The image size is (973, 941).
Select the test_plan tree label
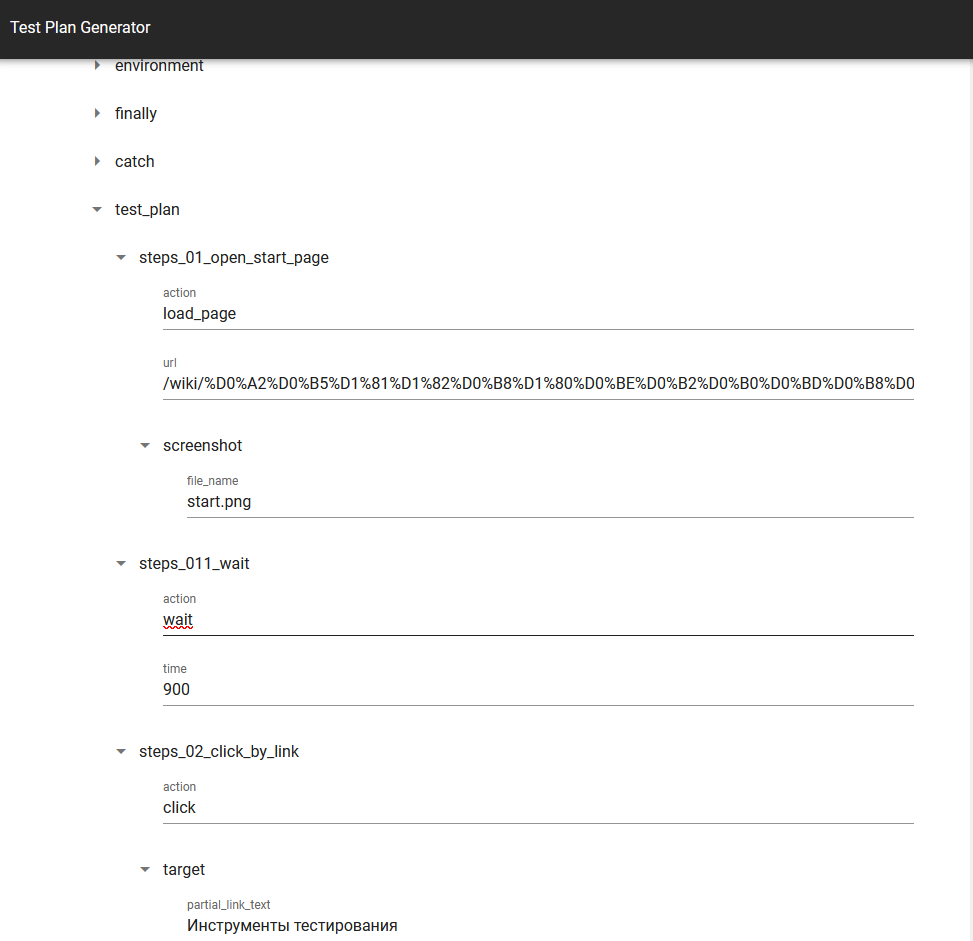coord(147,210)
